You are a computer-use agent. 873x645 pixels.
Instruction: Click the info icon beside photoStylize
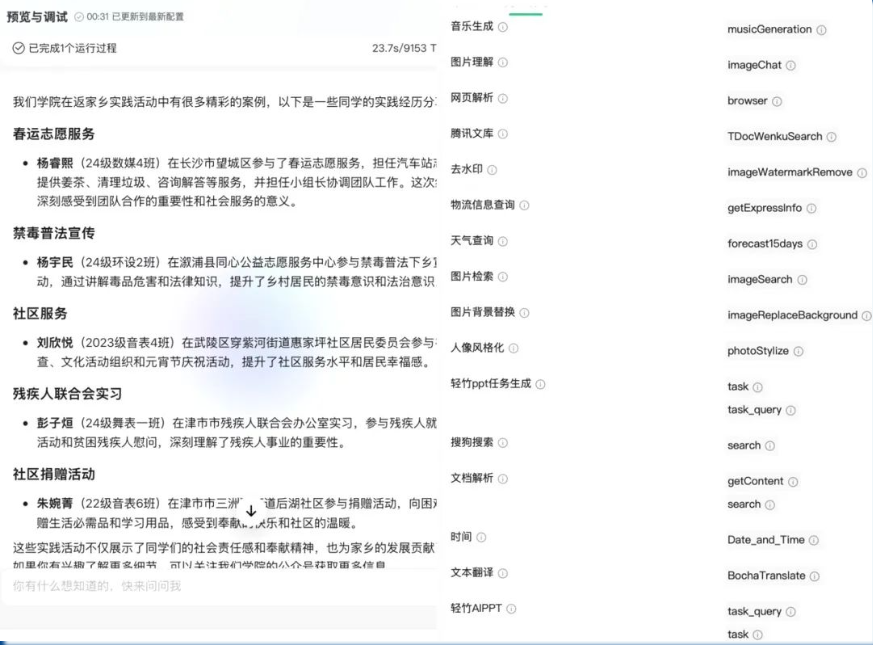(x=798, y=351)
